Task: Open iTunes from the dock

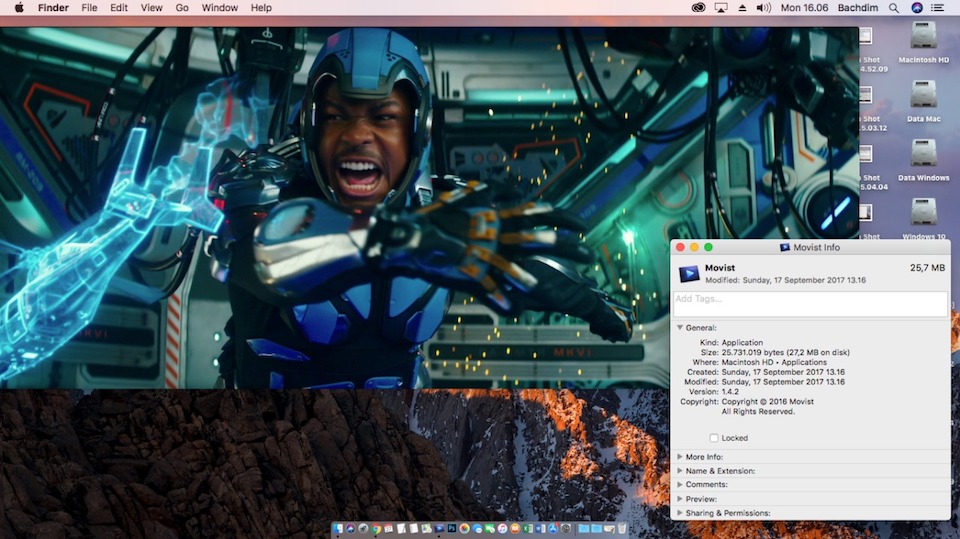Action: (x=502, y=528)
